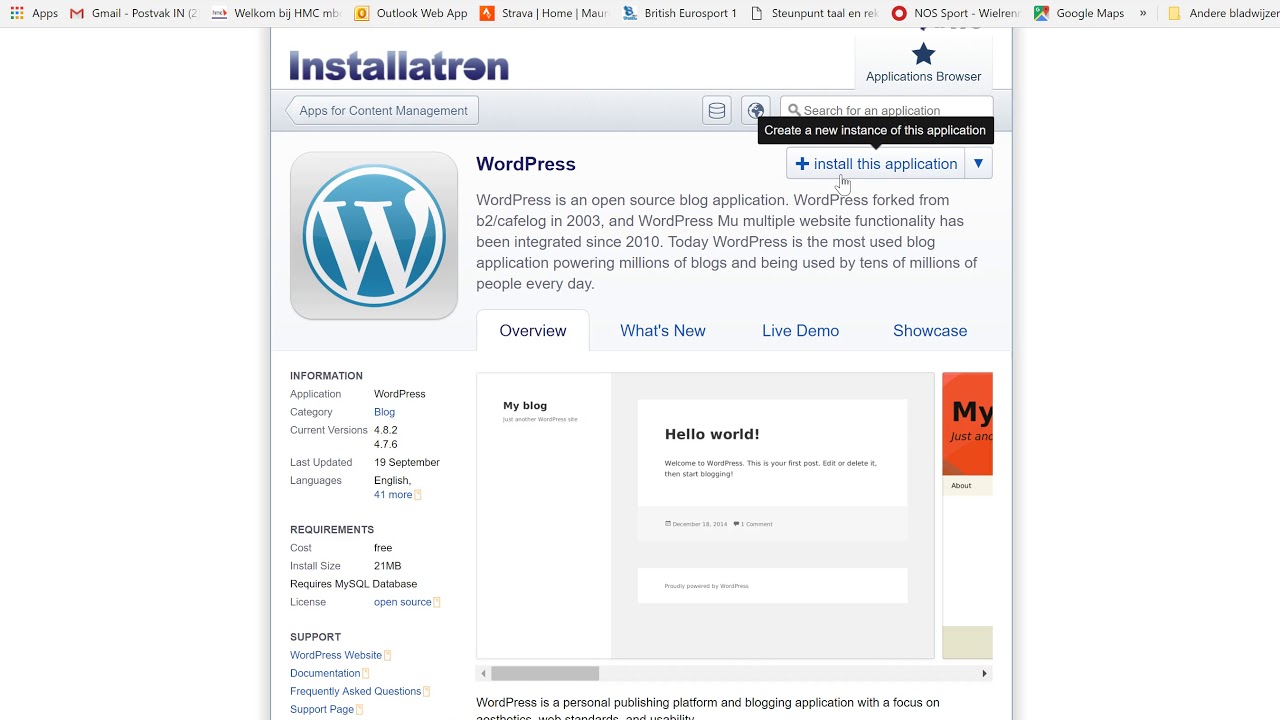Expand install options dropdown arrow
The image size is (1280, 720).
click(x=978, y=164)
